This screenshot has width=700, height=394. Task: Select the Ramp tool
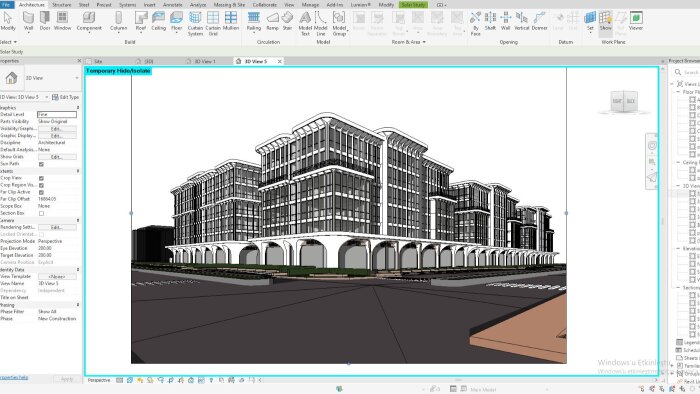tap(272, 21)
